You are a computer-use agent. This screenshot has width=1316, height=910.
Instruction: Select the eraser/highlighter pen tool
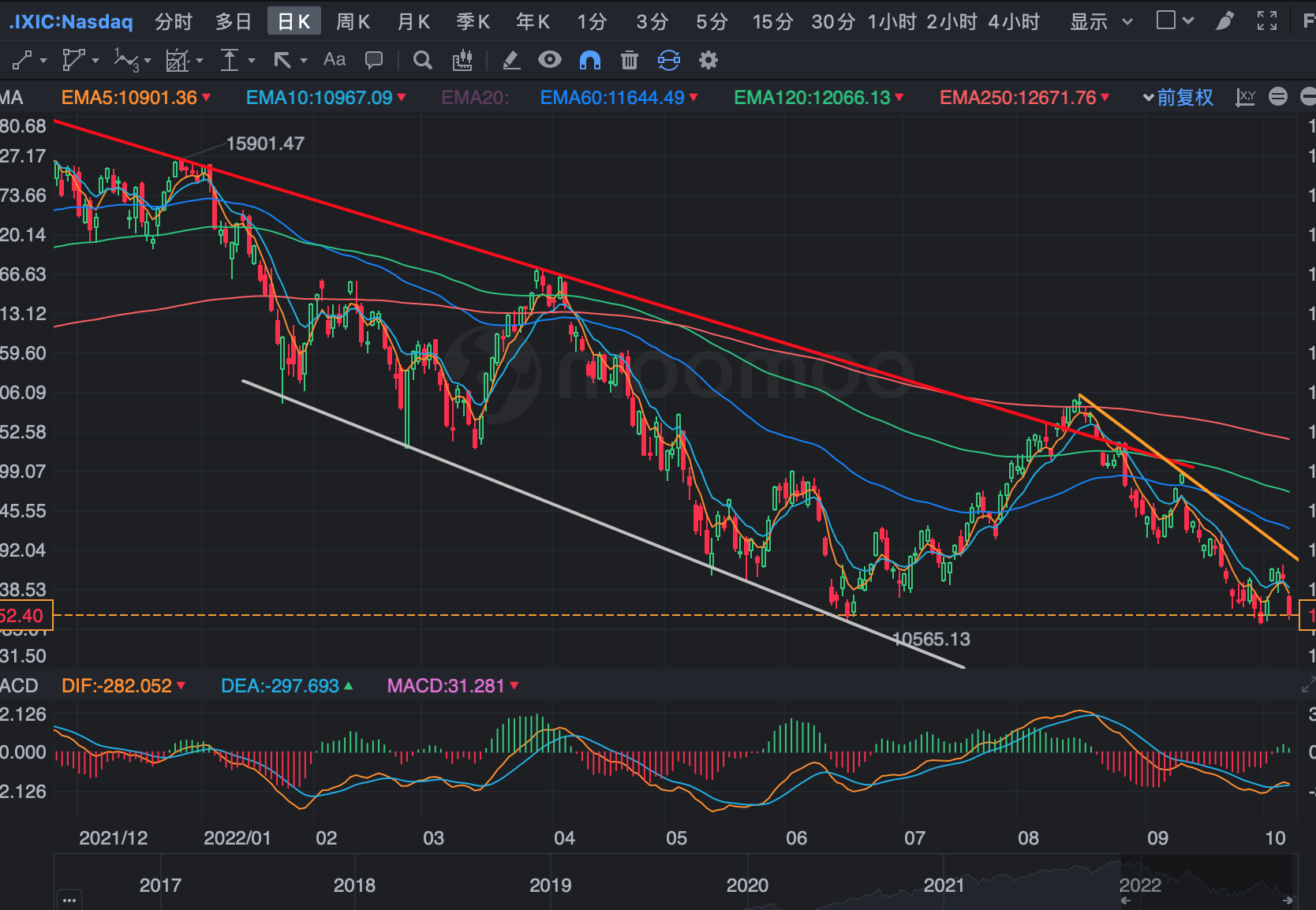click(x=511, y=60)
